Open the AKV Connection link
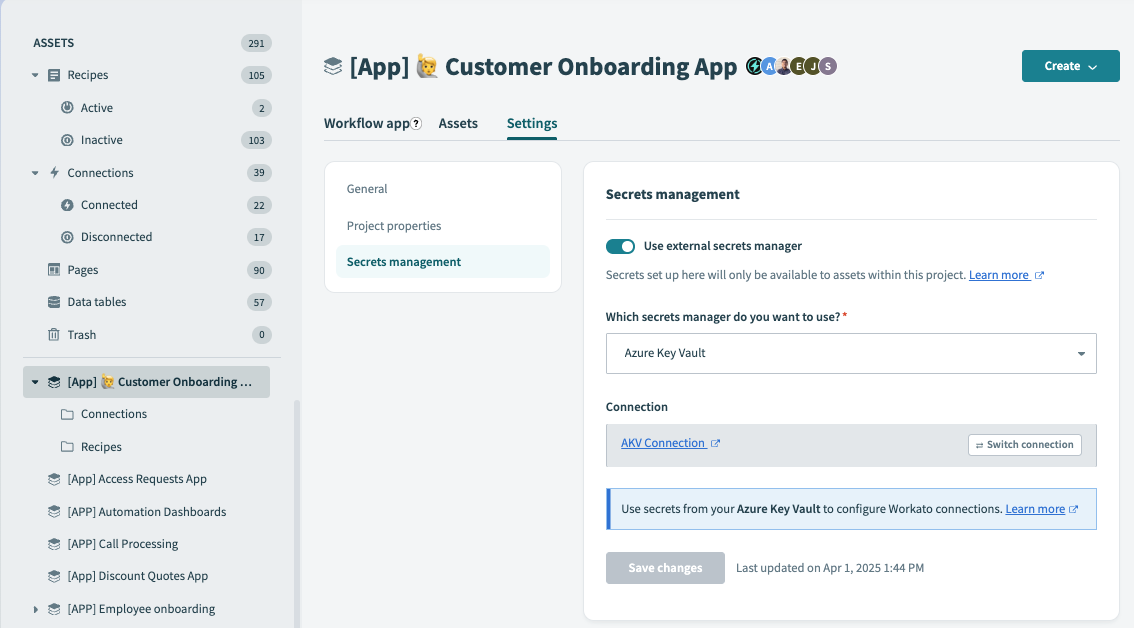Viewport: 1134px width, 628px height. (x=663, y=443)
